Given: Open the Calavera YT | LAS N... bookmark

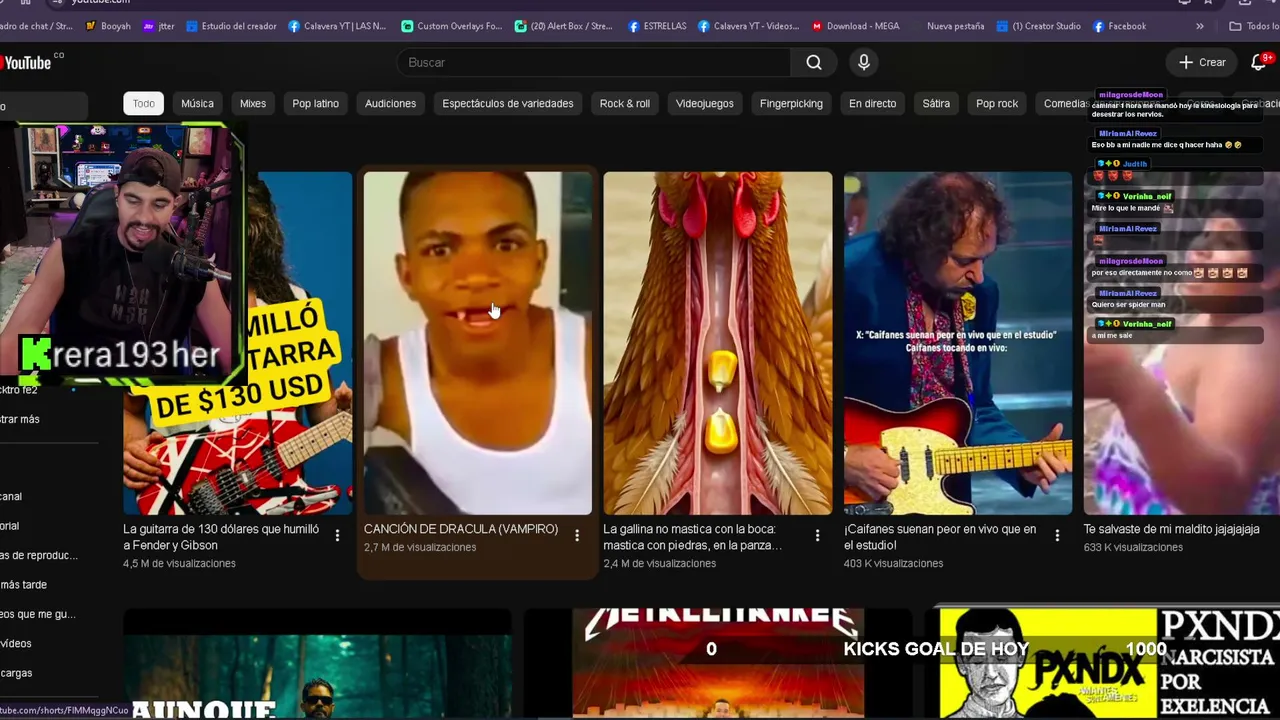Looking at the screenshot, I should pyautogui.click(x=337, y=26).
